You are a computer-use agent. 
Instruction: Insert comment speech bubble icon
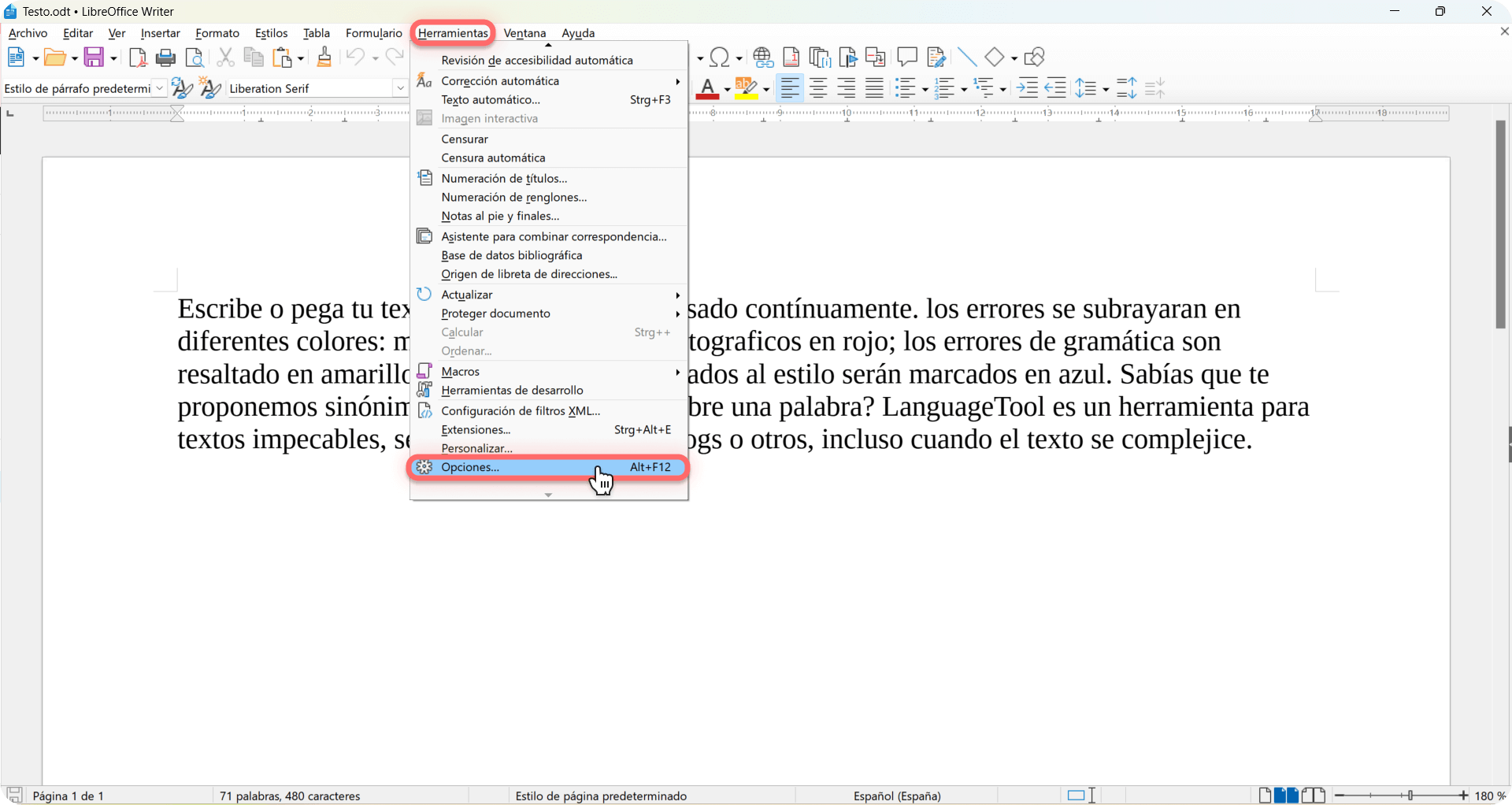pyautogui.click(x=907, y=57)
